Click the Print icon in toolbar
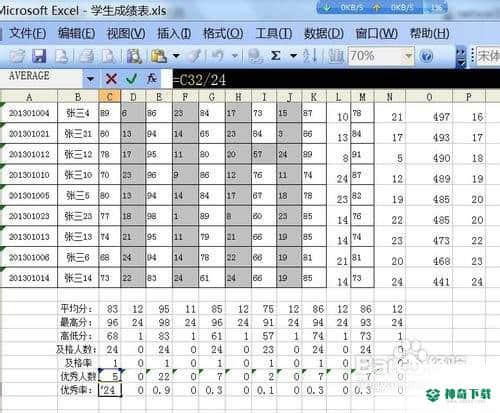 tap(87, 56)
